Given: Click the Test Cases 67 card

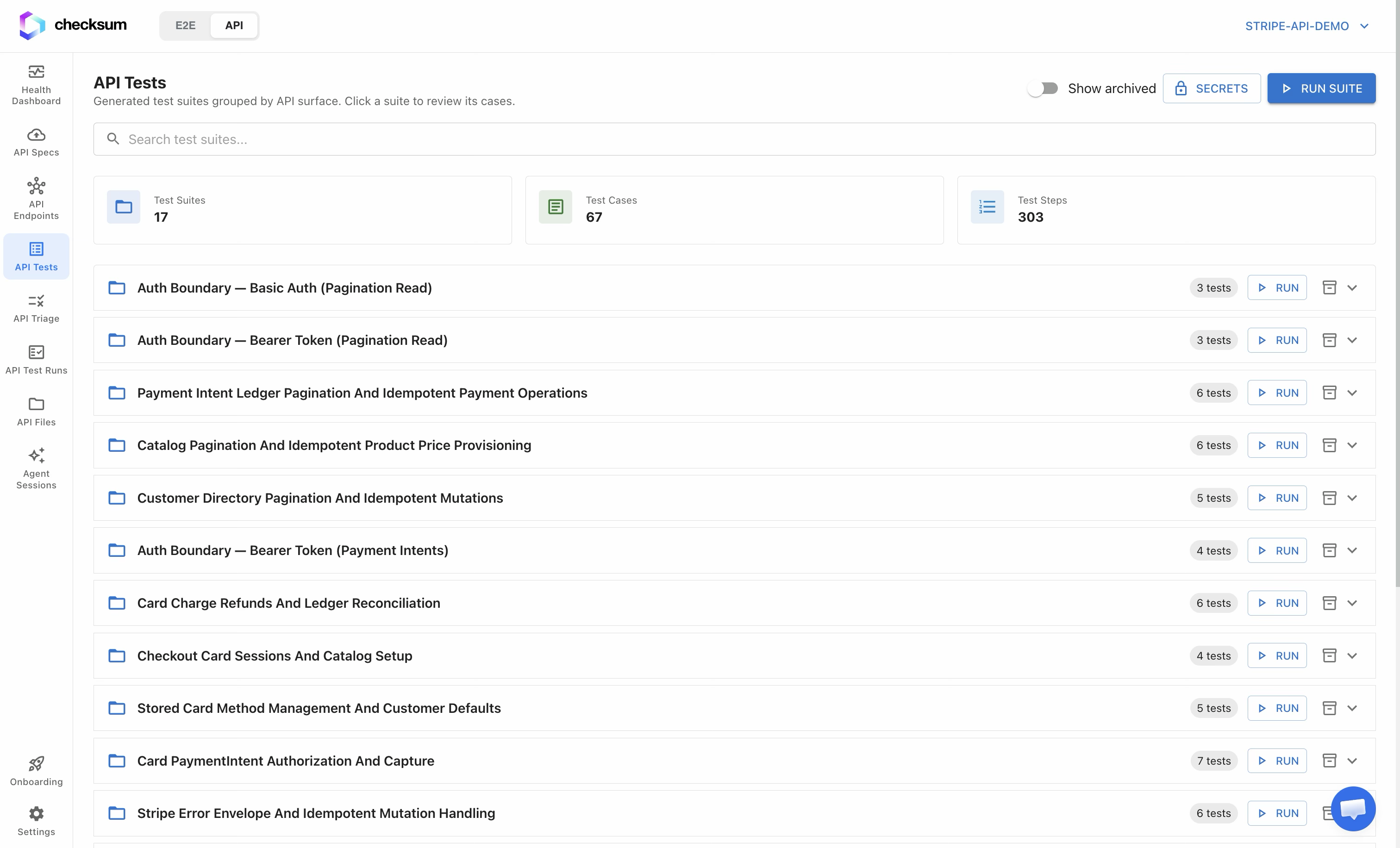Looking at the screenshot, I should coord(734,210).
